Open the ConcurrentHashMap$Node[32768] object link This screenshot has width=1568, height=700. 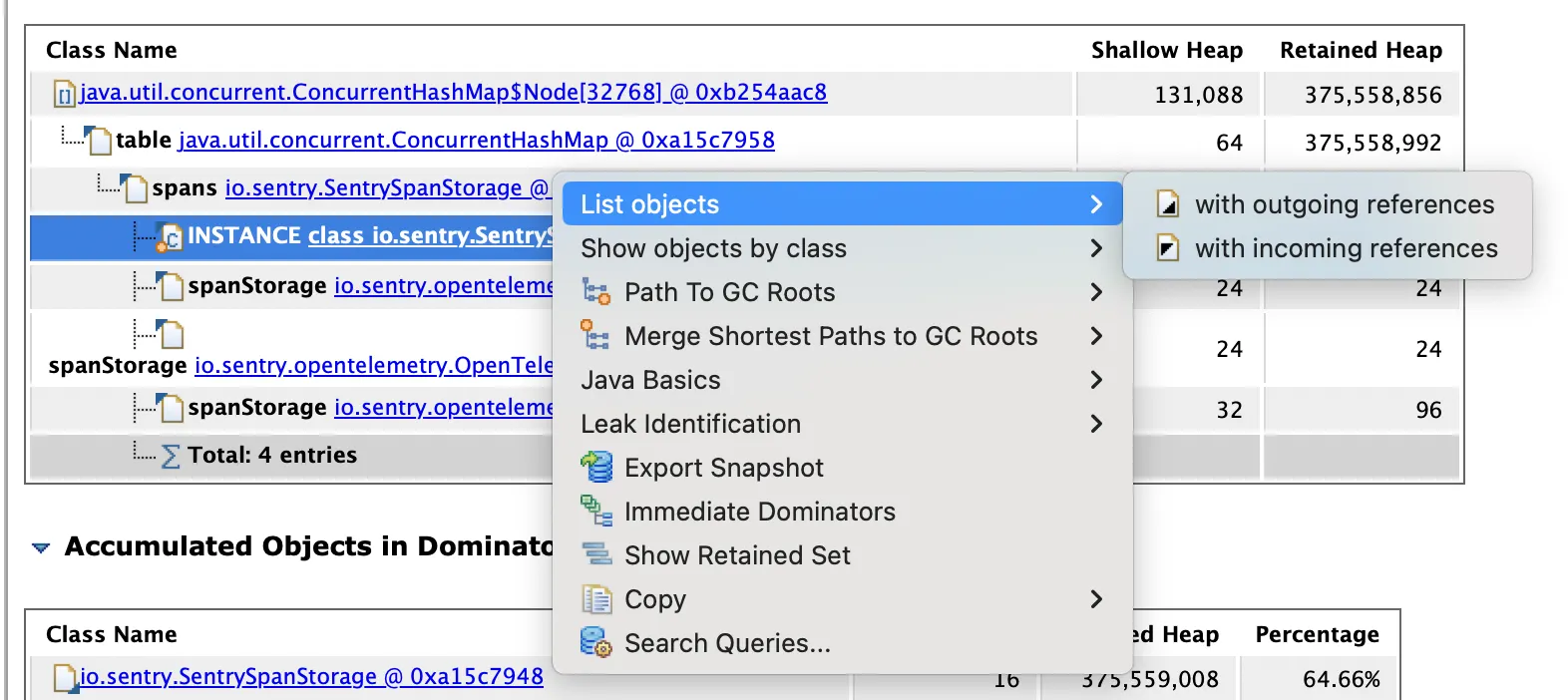coord(453,93)
